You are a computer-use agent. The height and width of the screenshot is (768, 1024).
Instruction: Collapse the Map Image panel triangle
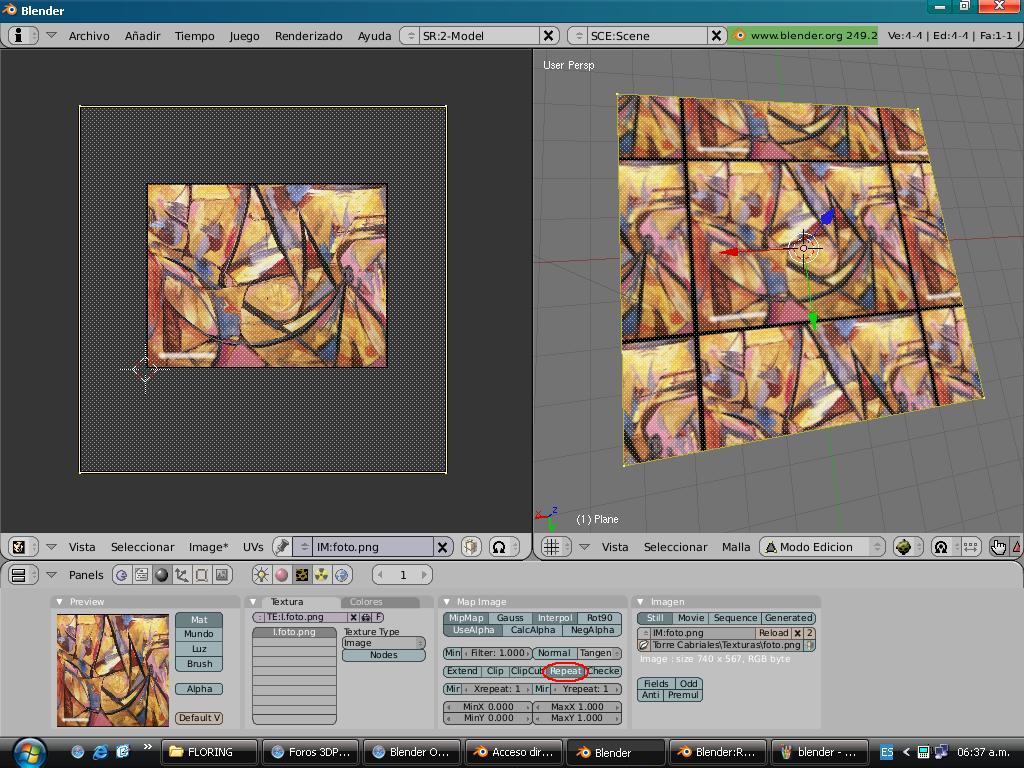click(447, 601)
